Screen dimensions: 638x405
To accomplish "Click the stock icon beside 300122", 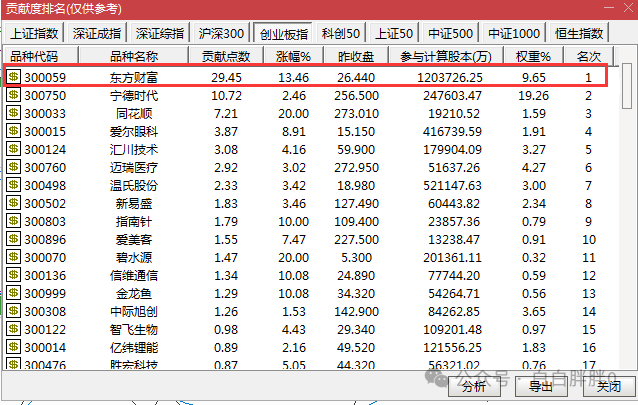I will (13, 328).
